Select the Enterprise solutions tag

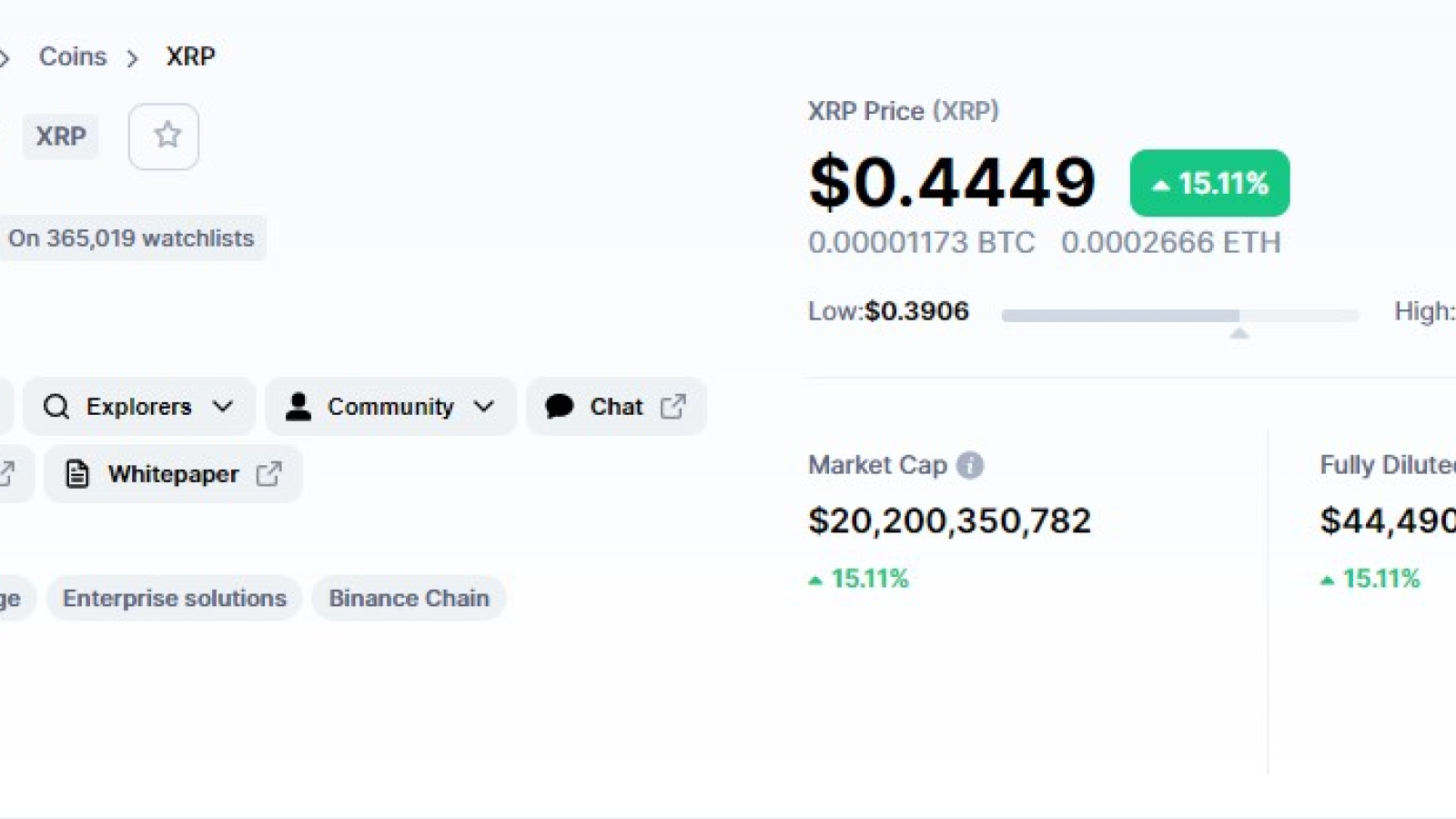pyautogui.click(x=175, y=598)
